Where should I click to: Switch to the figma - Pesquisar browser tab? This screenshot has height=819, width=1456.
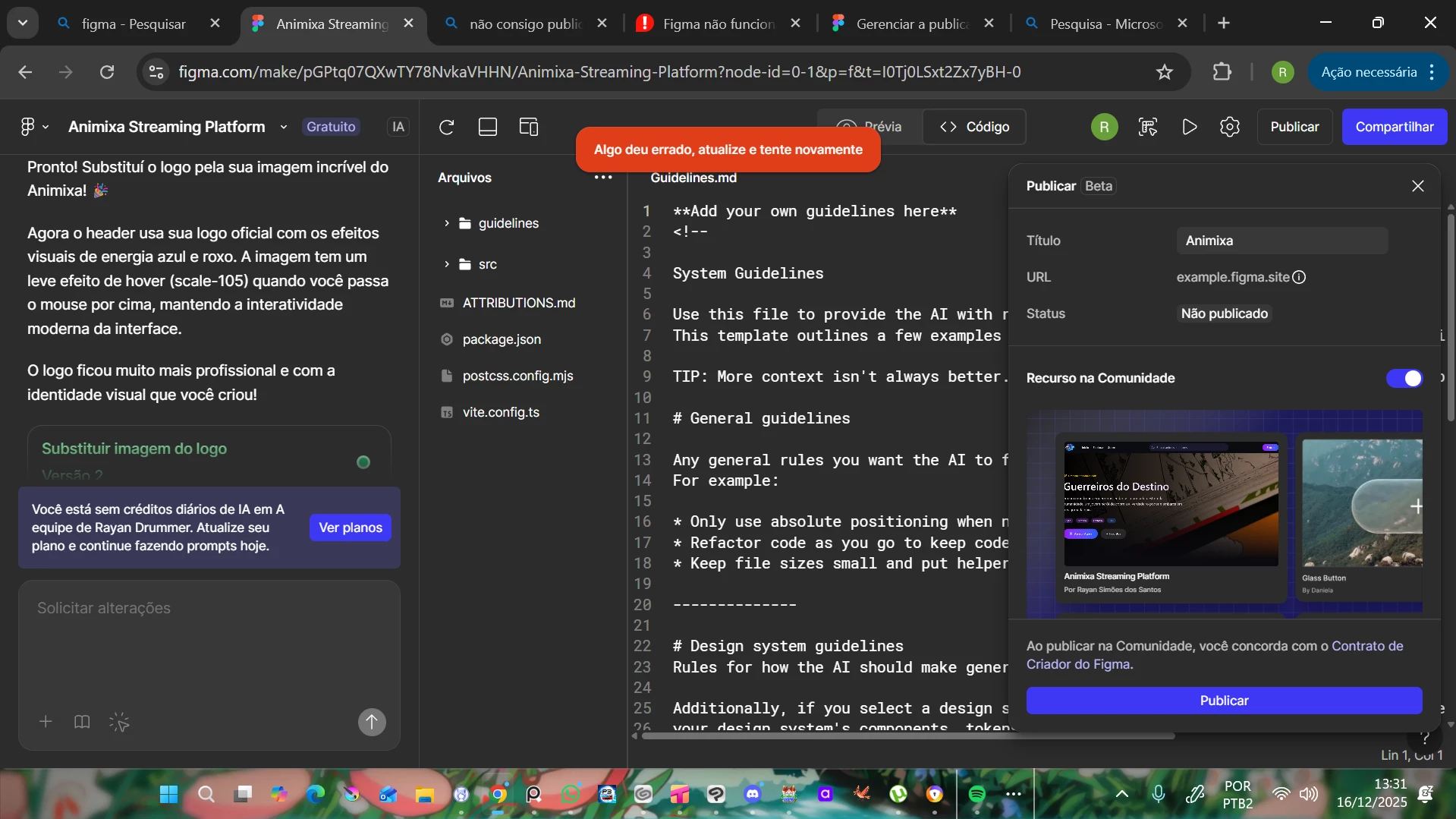click(140, 24)
